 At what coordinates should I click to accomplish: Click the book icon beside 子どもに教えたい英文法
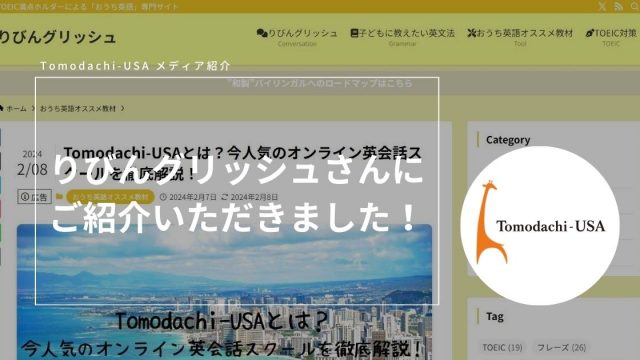tap(354, 33)
